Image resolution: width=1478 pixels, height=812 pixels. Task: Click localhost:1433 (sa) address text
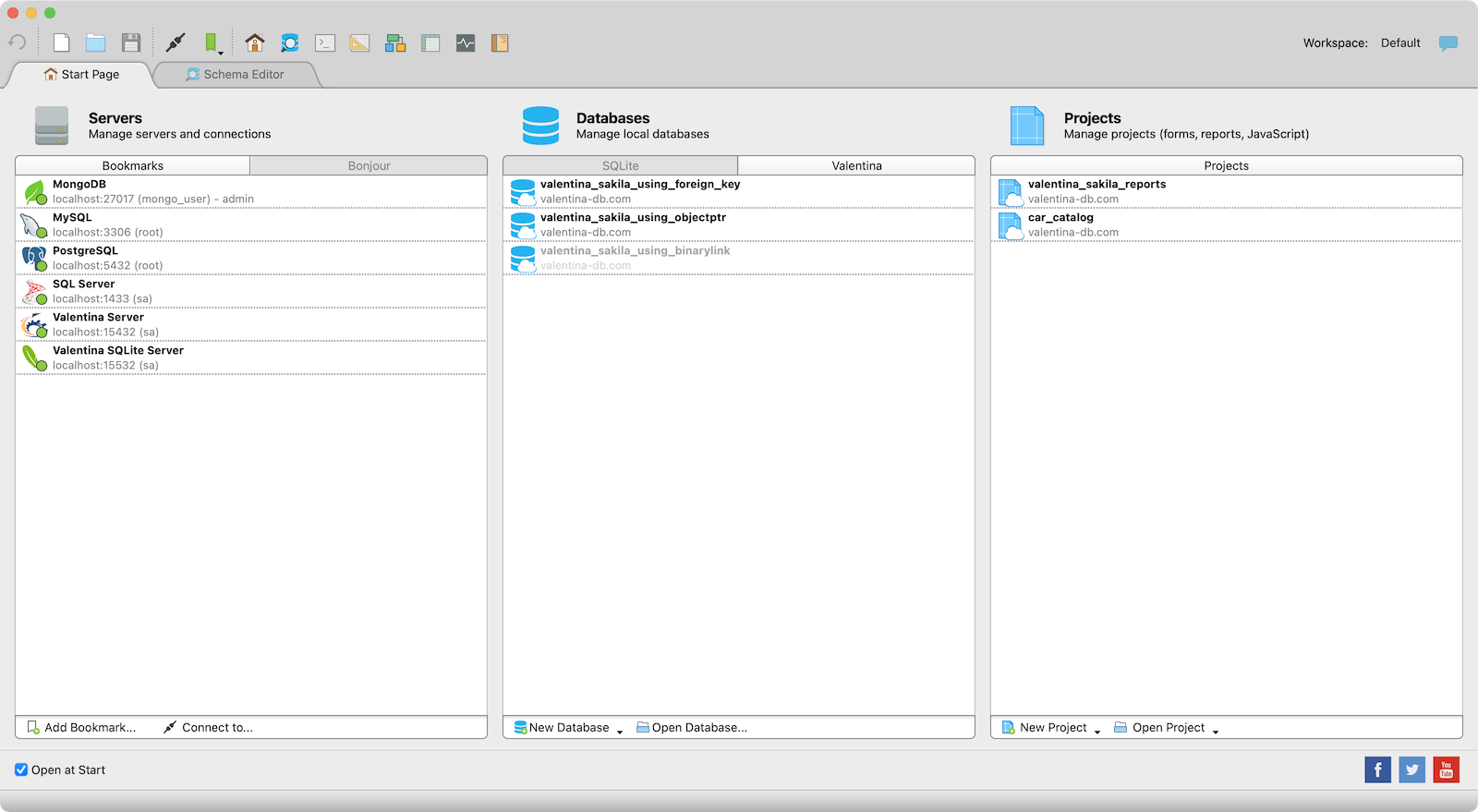point(103,299)
